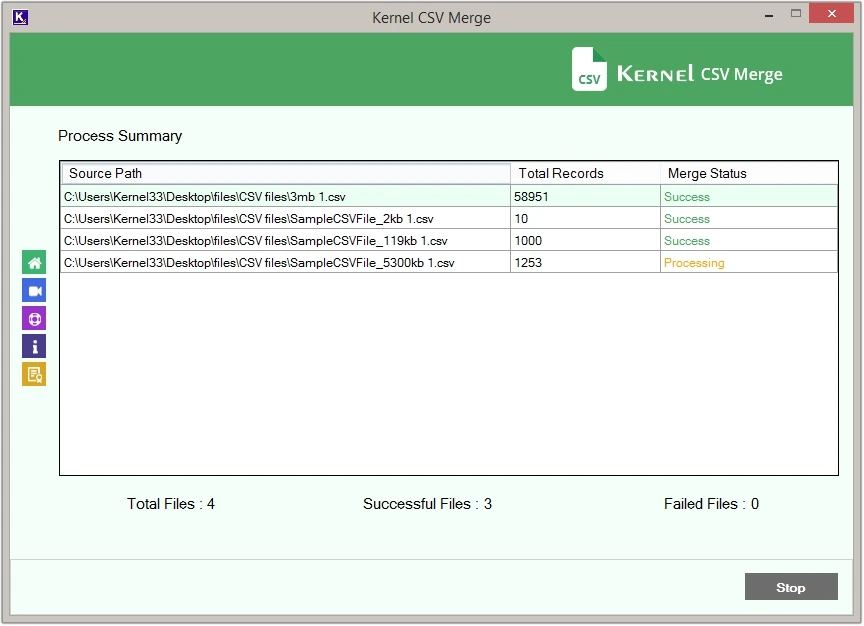Sort by Merge Status column header
This screenshot has width=864, height=626.
[749, 174]
